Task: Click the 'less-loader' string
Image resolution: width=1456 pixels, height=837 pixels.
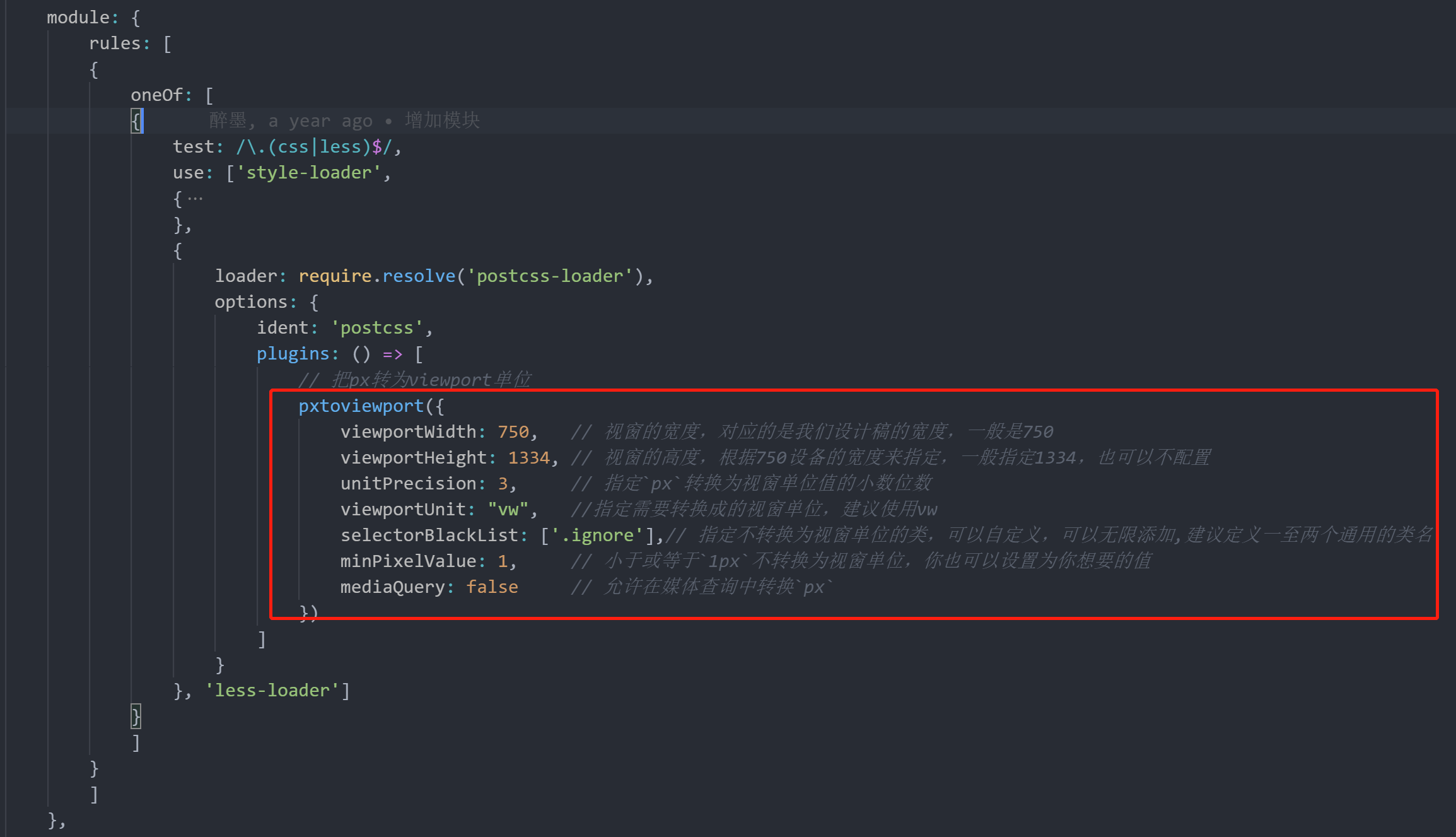Action: 272,691
